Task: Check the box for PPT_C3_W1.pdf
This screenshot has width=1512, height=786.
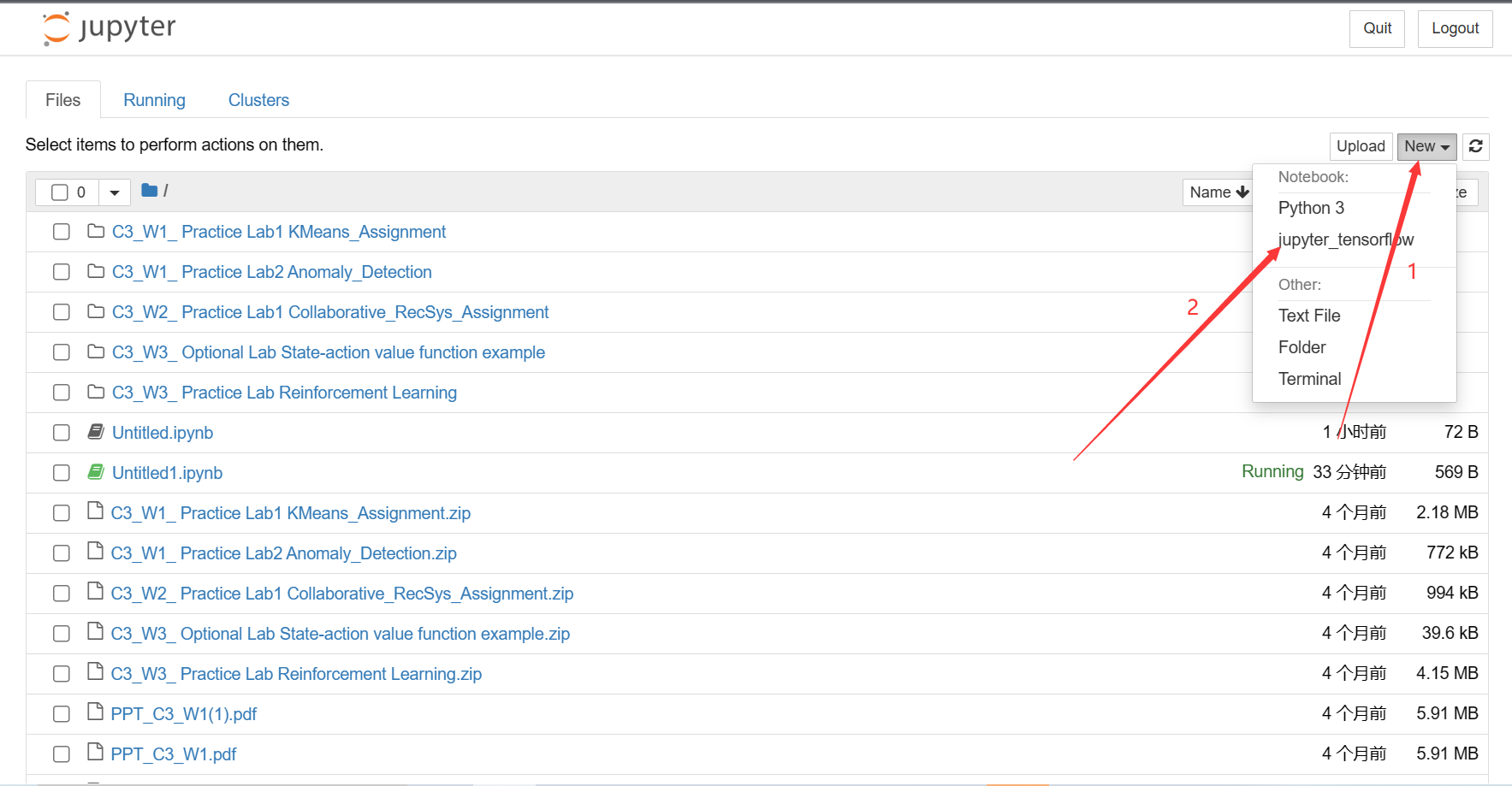Action: [x=62, y=754]
